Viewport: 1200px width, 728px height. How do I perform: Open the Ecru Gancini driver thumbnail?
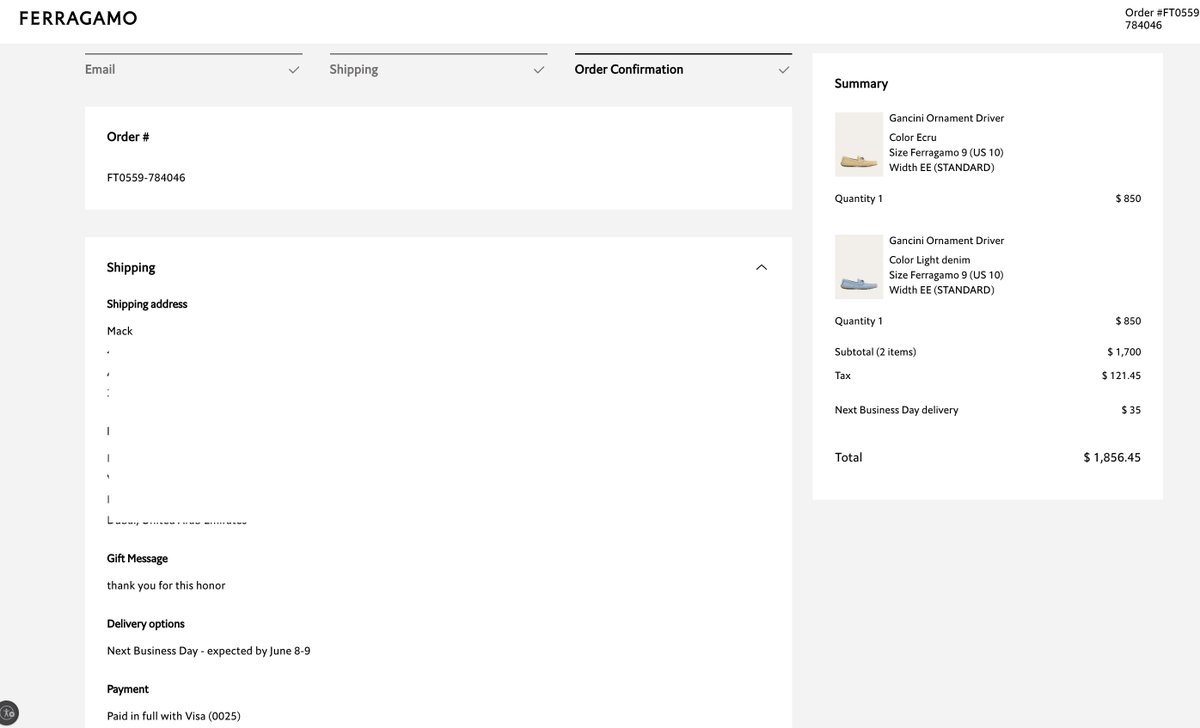(859, 144)
